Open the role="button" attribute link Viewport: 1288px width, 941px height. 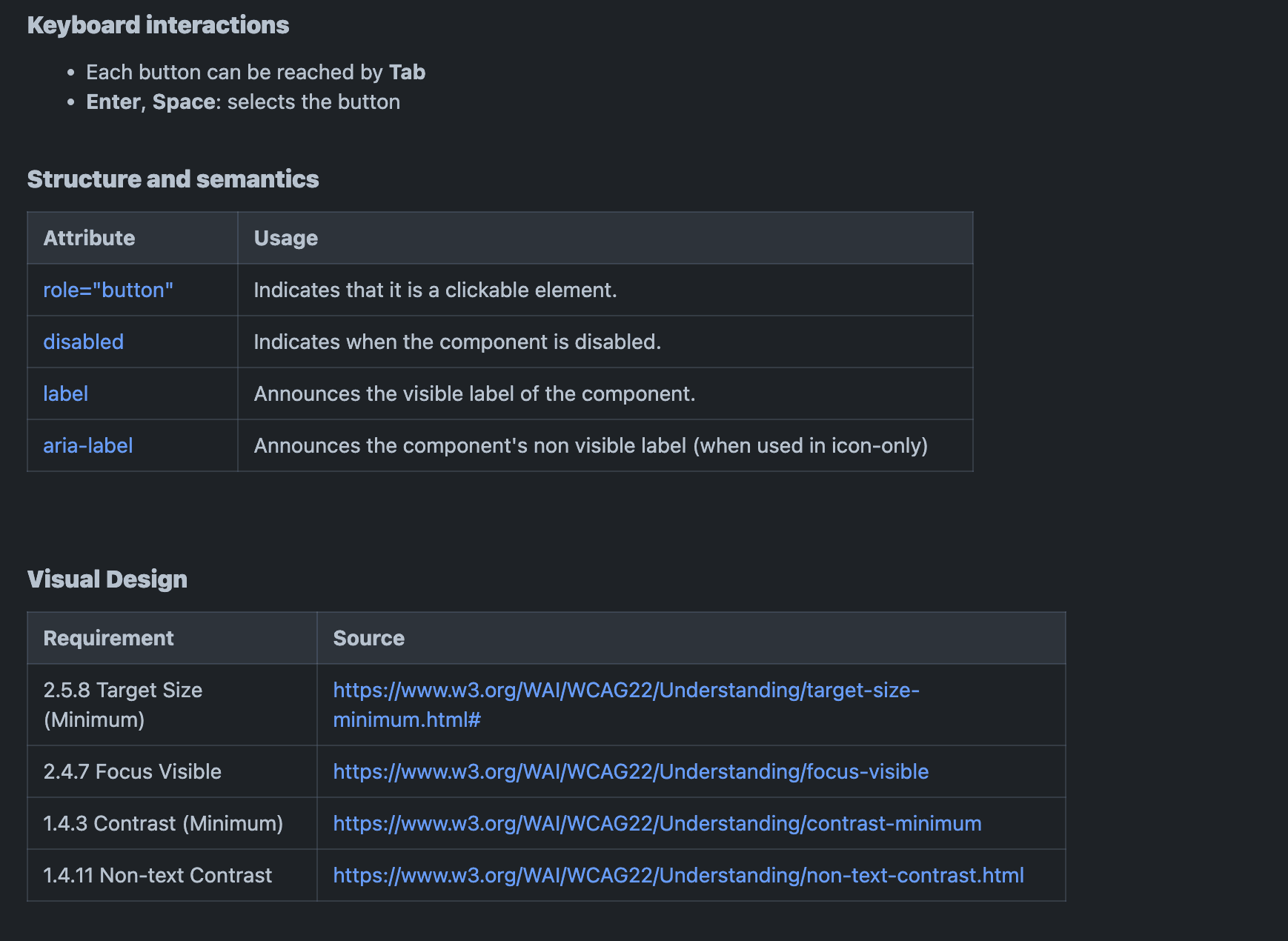pos(108,290)
